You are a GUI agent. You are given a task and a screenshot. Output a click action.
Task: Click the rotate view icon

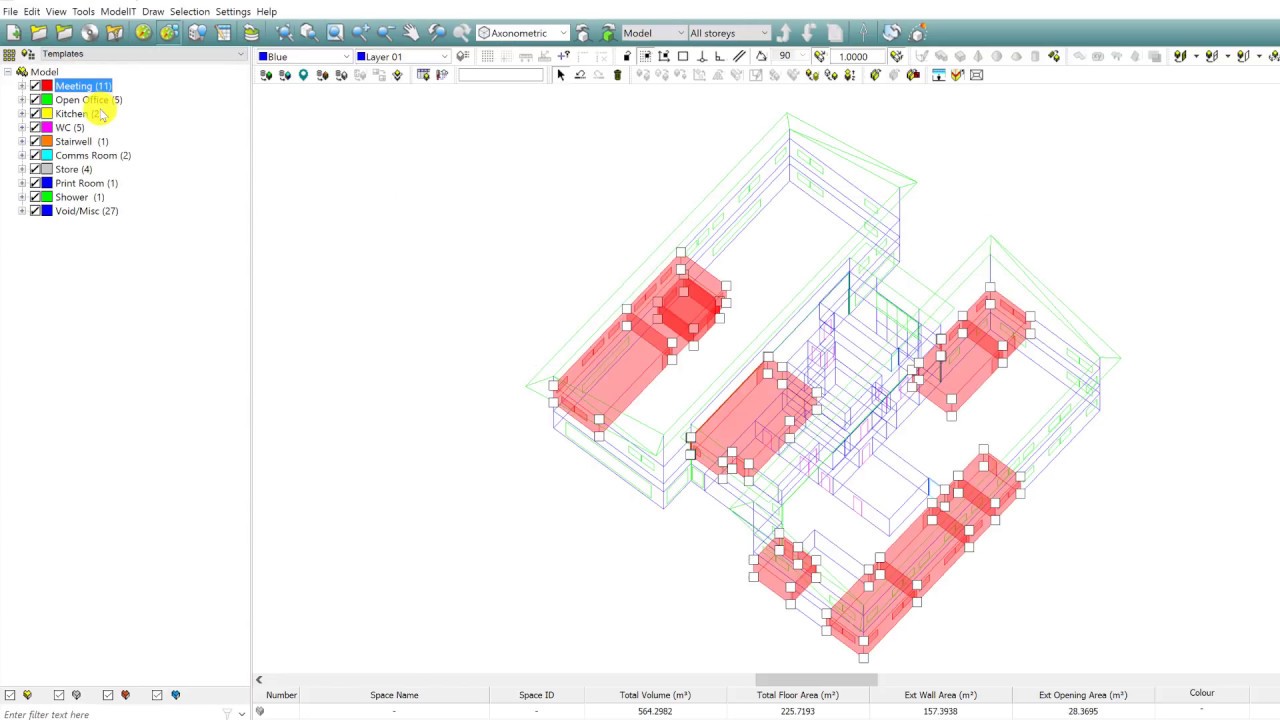(891, 33)
